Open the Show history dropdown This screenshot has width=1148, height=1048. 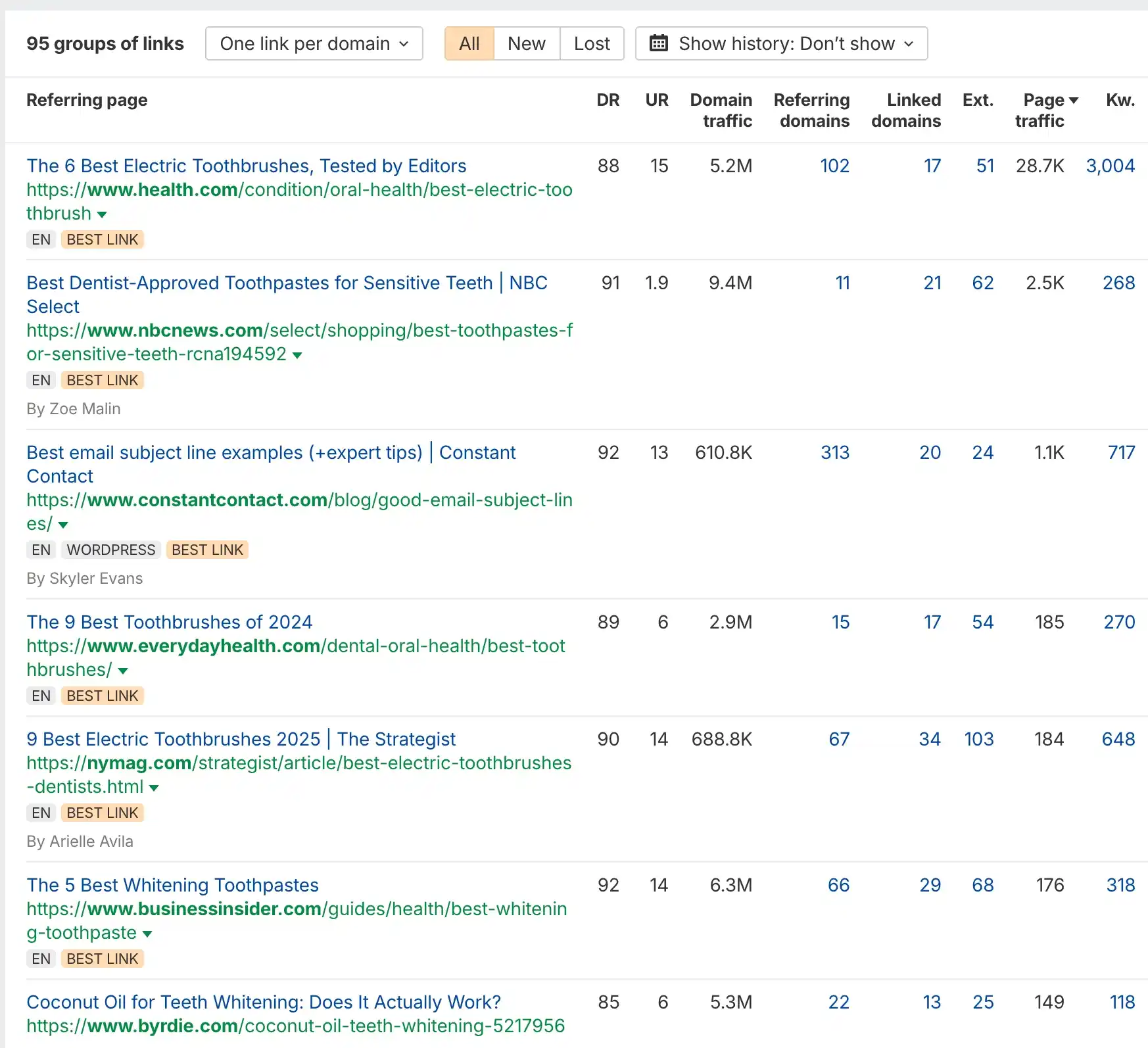coord(781,43)
